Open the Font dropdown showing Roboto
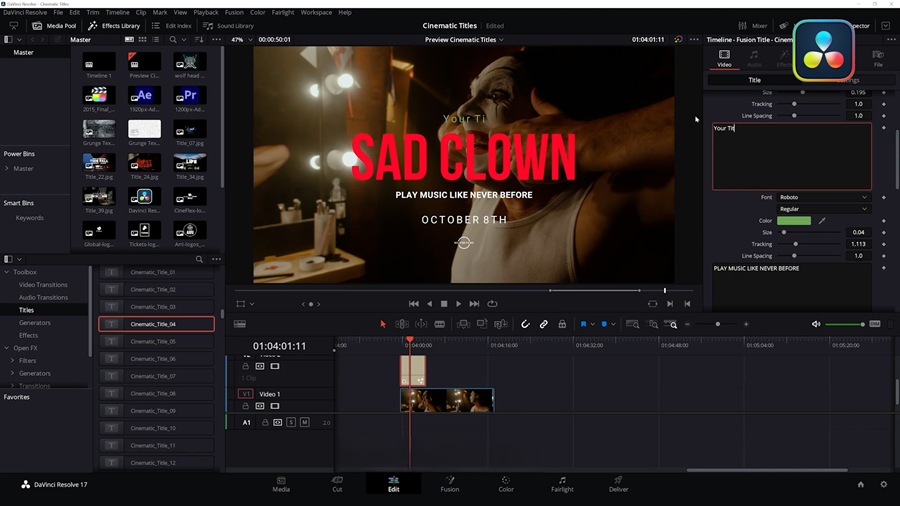The width and height of the screenshot is (900, 506). click(823, 198)
